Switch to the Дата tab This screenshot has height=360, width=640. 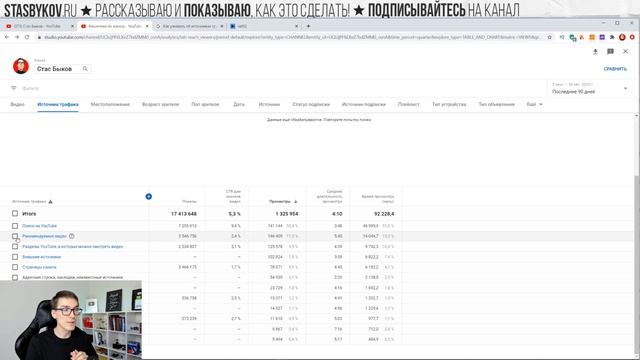click(x=239, y=104)
